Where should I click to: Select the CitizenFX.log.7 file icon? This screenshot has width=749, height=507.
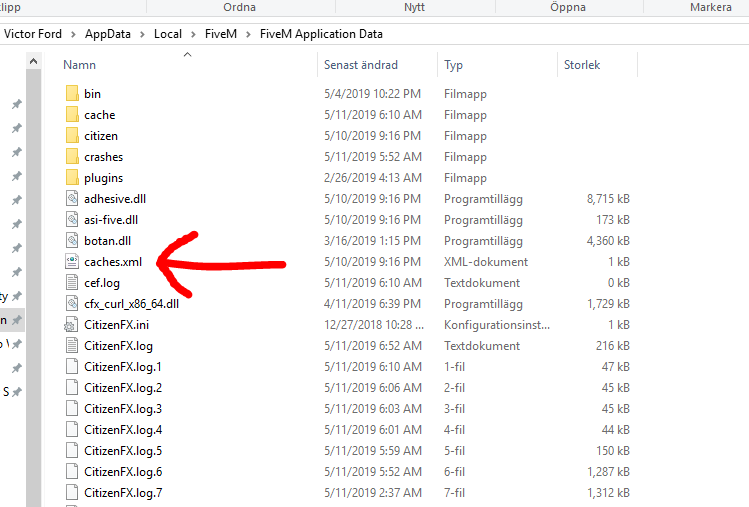point(72,493)
